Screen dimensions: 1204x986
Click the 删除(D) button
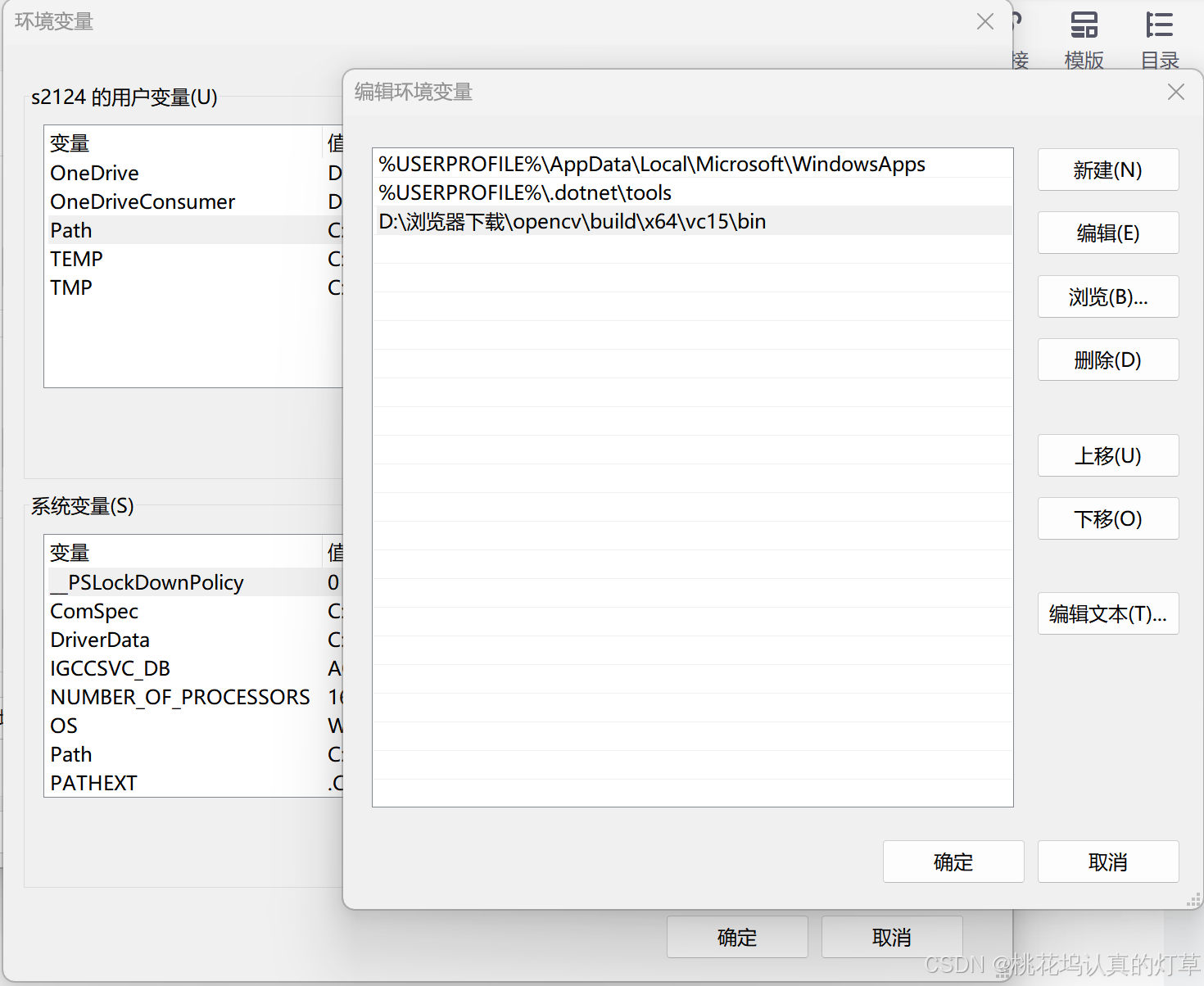[x=1107, y=360]
